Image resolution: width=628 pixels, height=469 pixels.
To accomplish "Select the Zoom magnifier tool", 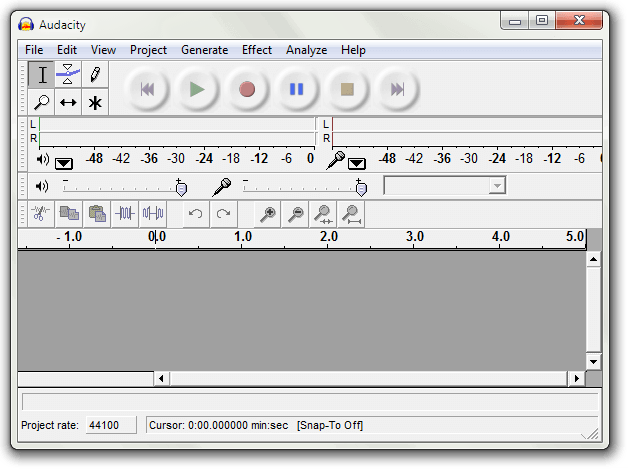I will click(x=42, y=102).
